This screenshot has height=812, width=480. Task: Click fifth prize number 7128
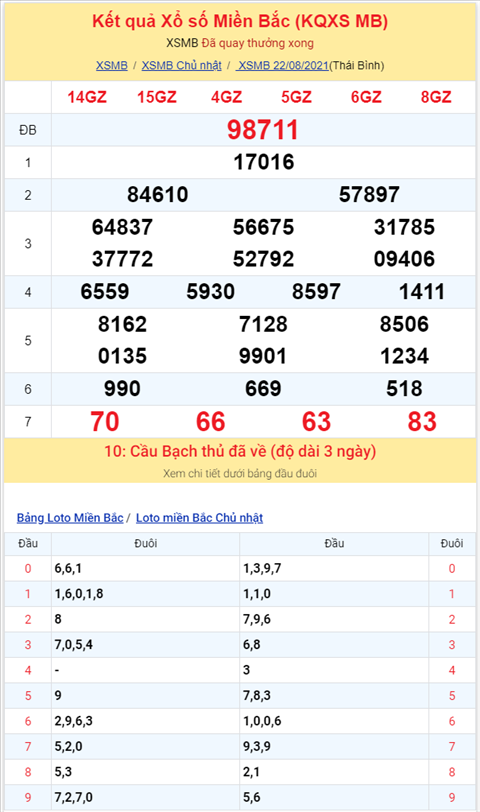click(x=263, y=325)
